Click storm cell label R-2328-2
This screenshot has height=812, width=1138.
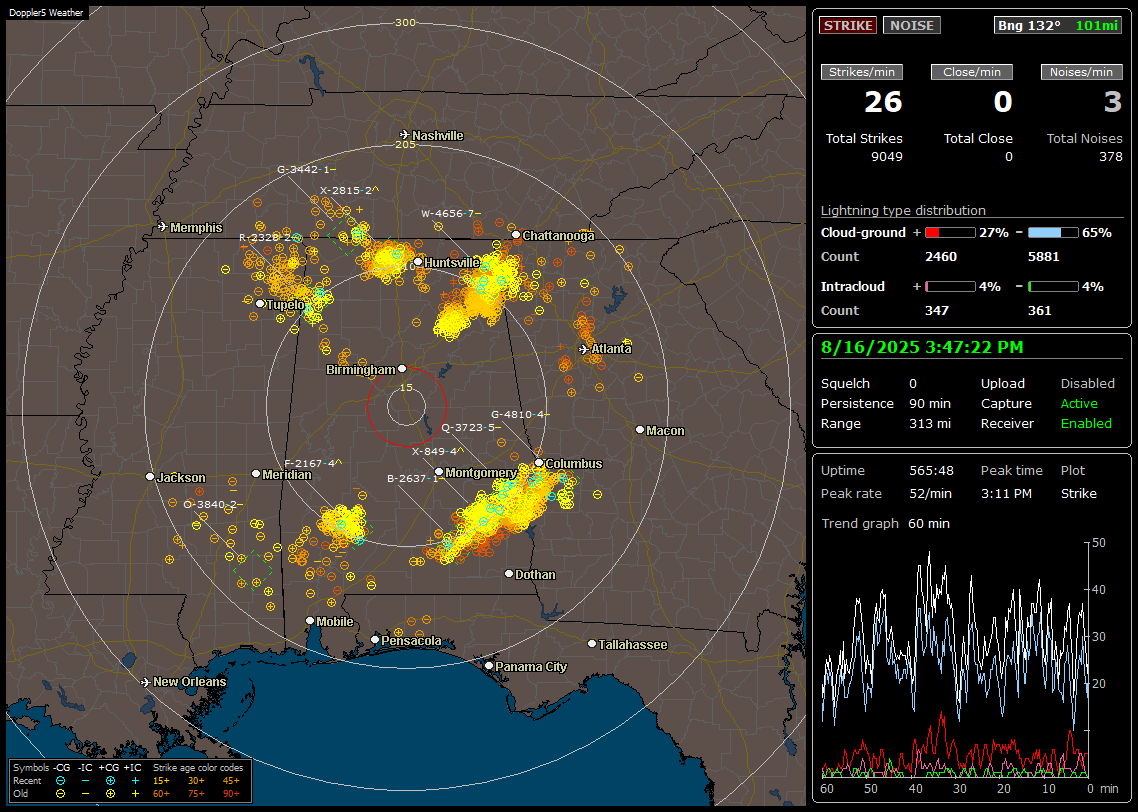268,237
